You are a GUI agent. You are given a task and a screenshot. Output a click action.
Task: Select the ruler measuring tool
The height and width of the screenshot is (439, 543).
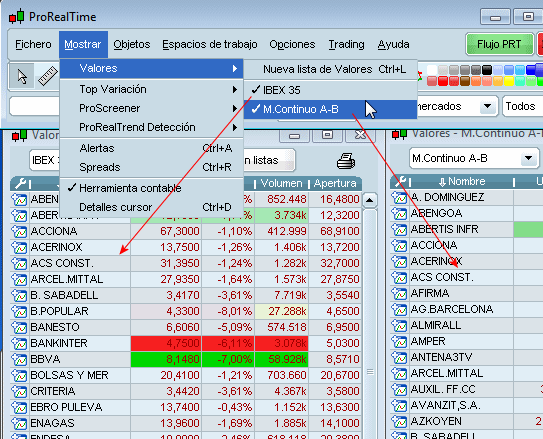47,76
